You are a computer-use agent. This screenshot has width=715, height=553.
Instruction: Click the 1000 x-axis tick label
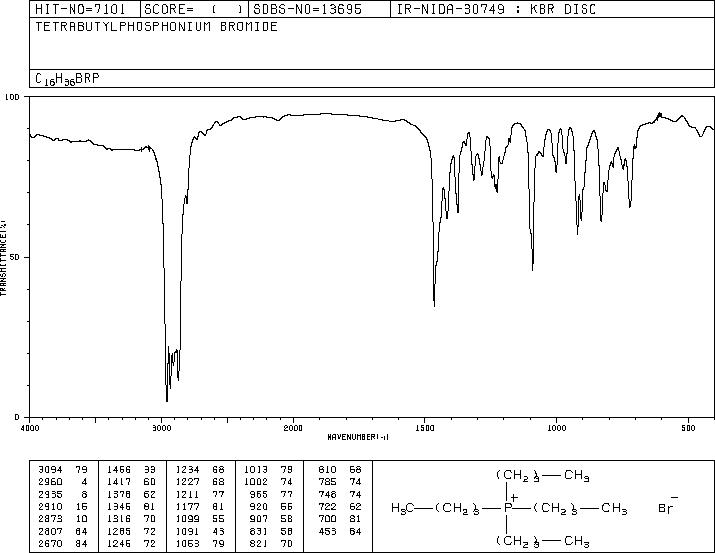click(556, 428)
